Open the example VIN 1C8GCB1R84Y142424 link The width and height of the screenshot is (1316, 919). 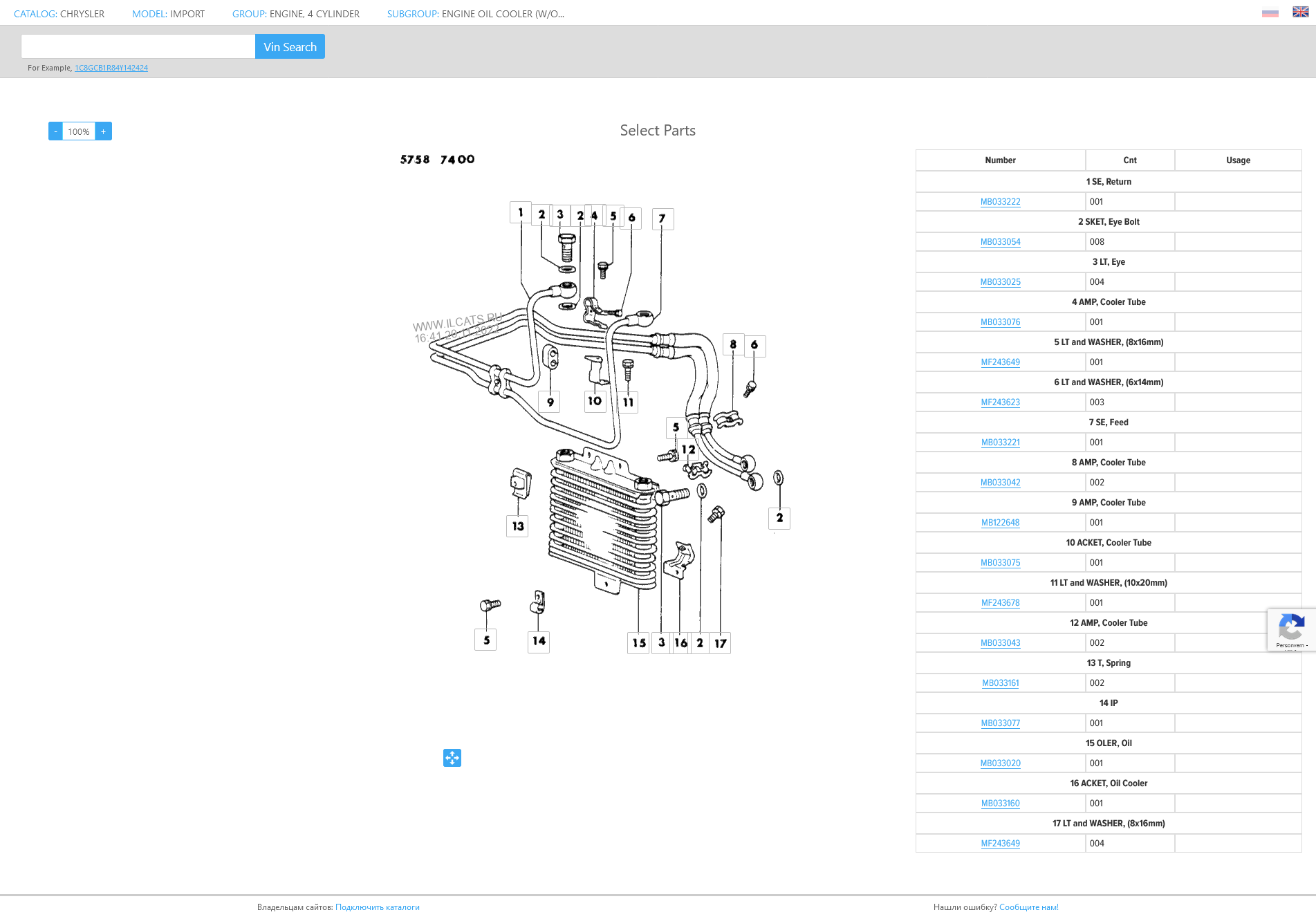click(x=111, y=68)
